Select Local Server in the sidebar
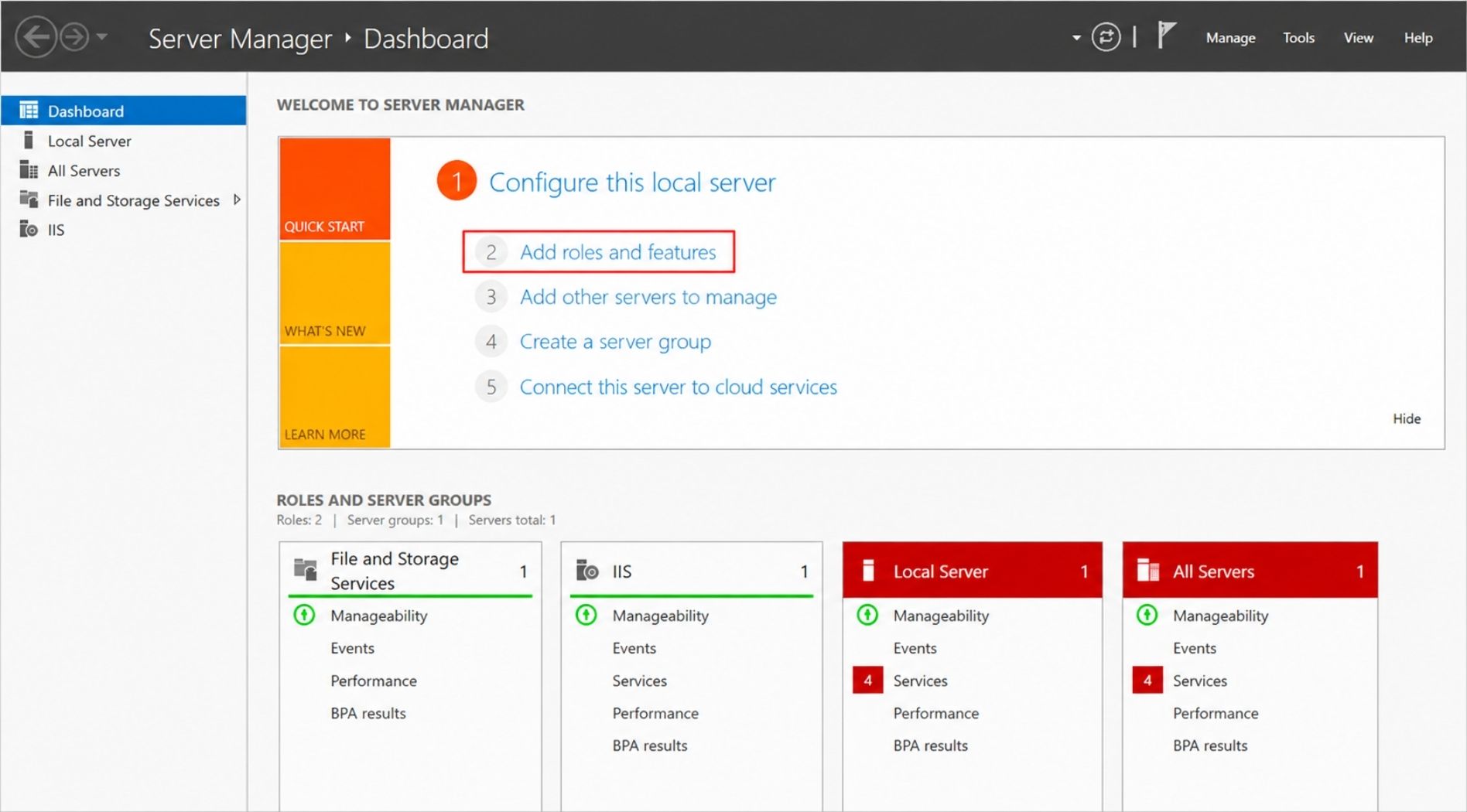Image resolution: width=1467 pixels, height=812 pixels. pyautogui.click(x=124, y=141)
